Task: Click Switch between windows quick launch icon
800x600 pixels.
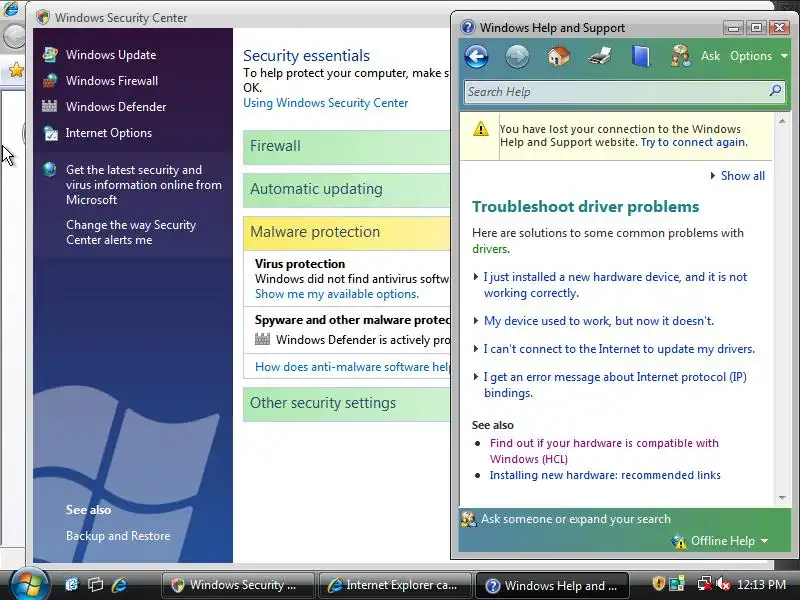Action: pos(95,585)
